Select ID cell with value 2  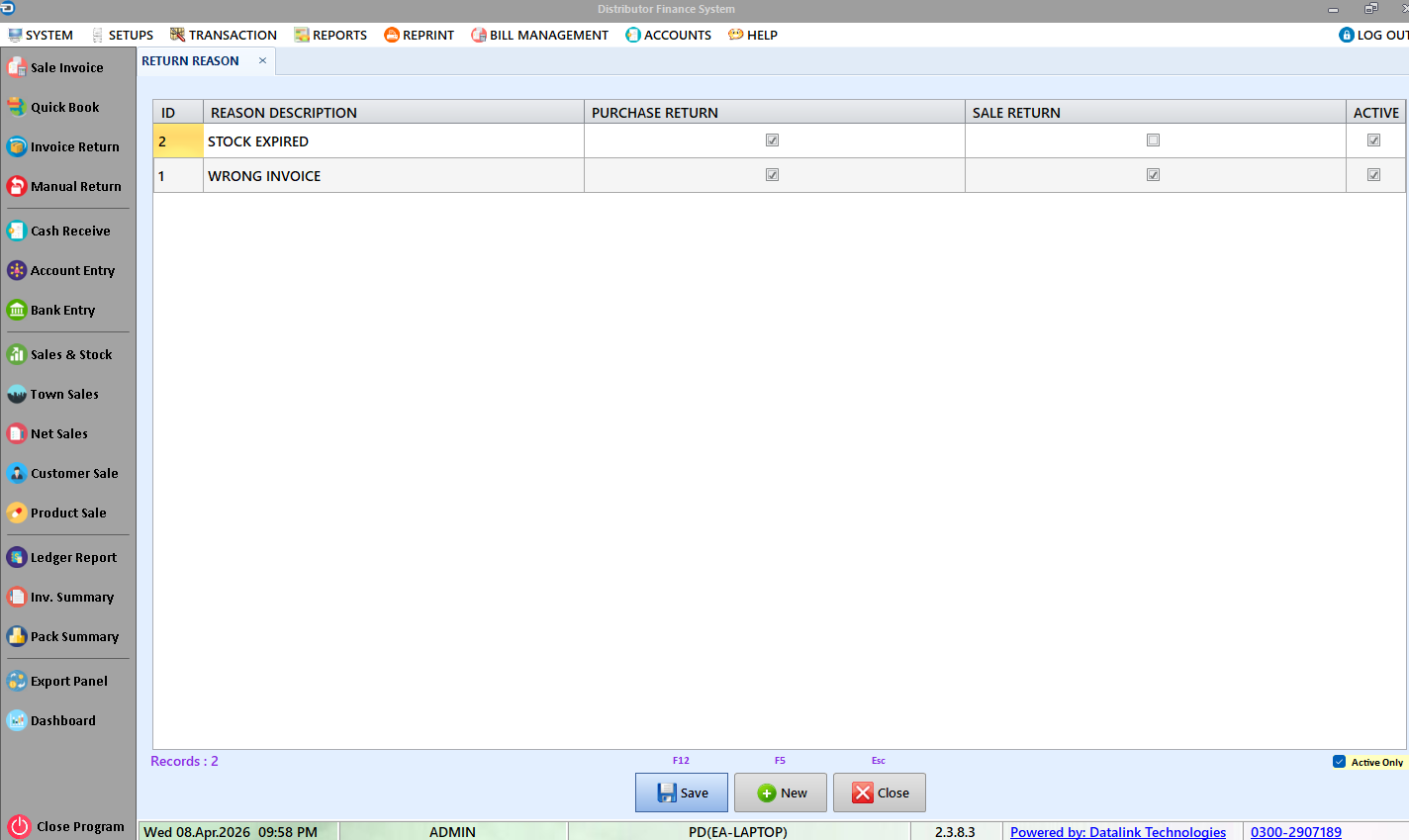[x=178, y=140]
